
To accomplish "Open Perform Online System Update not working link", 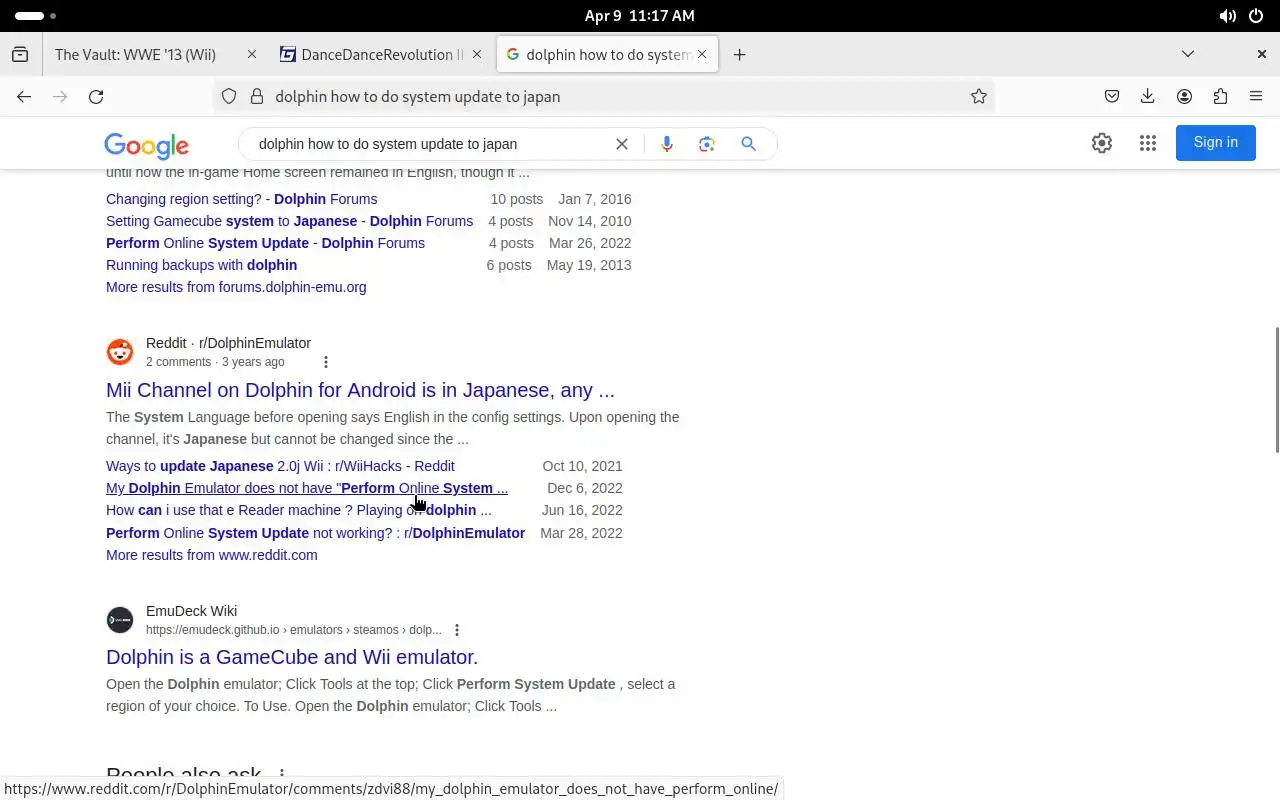I will [316, 533].
